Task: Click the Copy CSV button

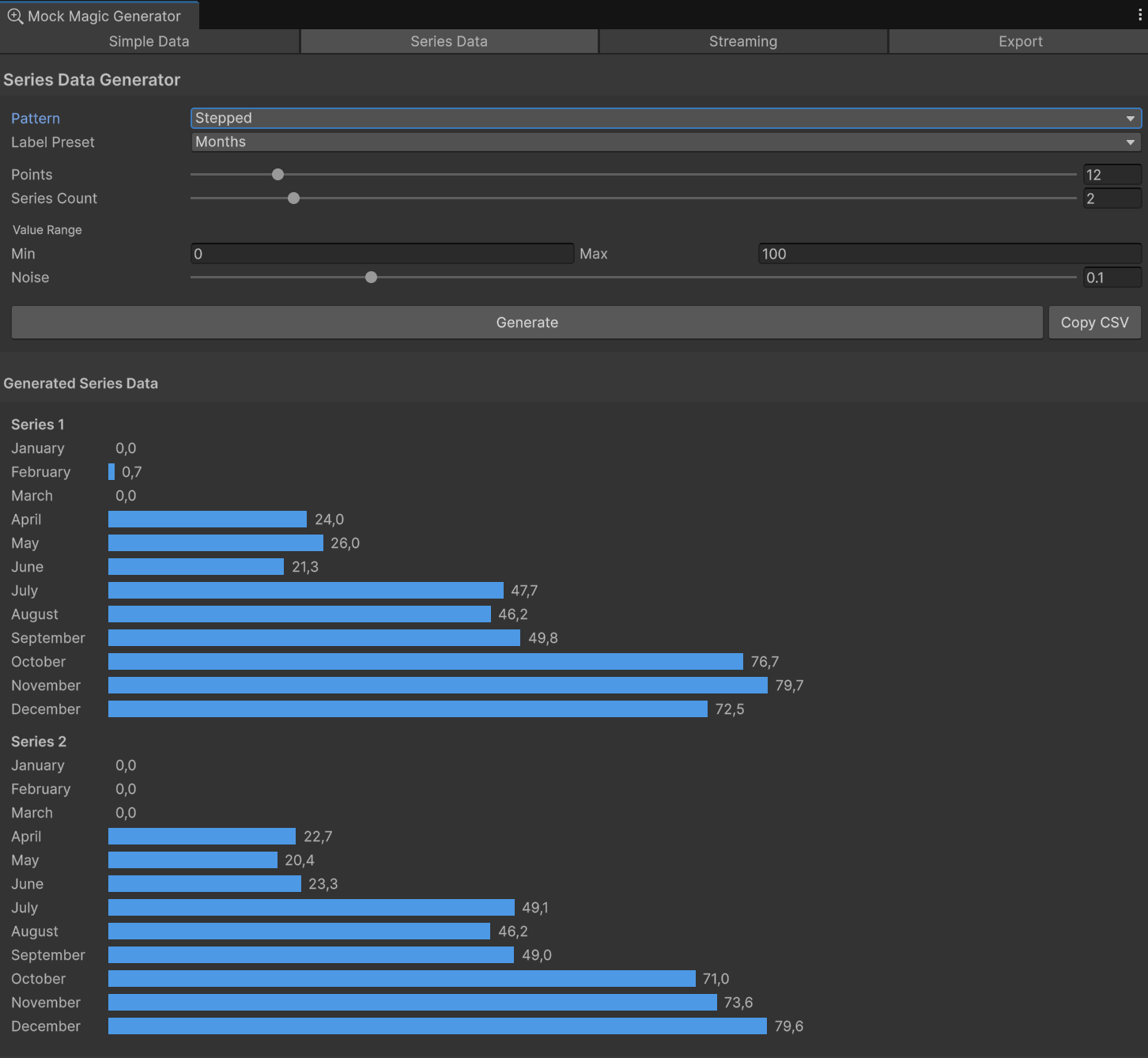Action: (x=1095, y=323)
